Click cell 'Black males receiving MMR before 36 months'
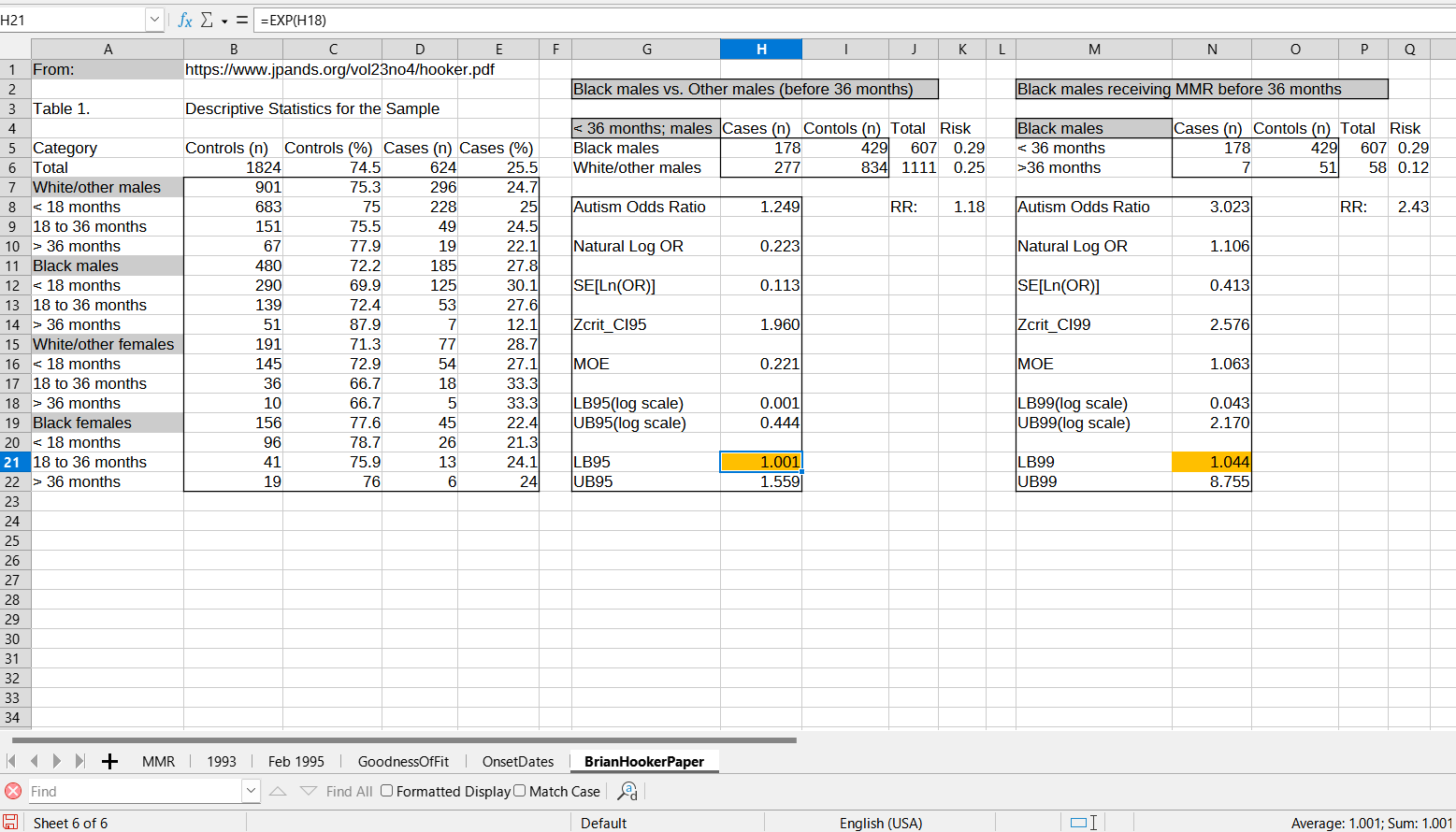Viewport: 1456px width, 832px height. (x=1202, y=89)
